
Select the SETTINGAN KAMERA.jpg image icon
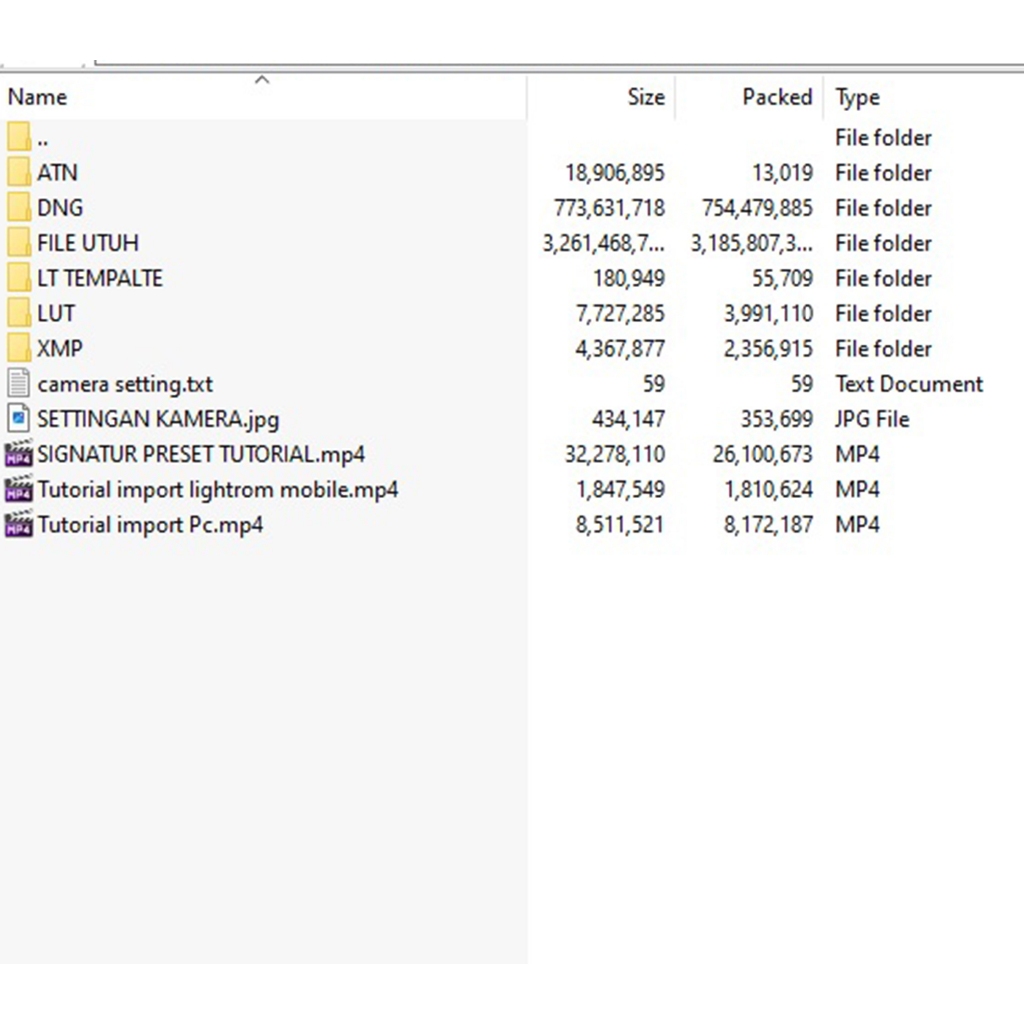click(19, 419)
